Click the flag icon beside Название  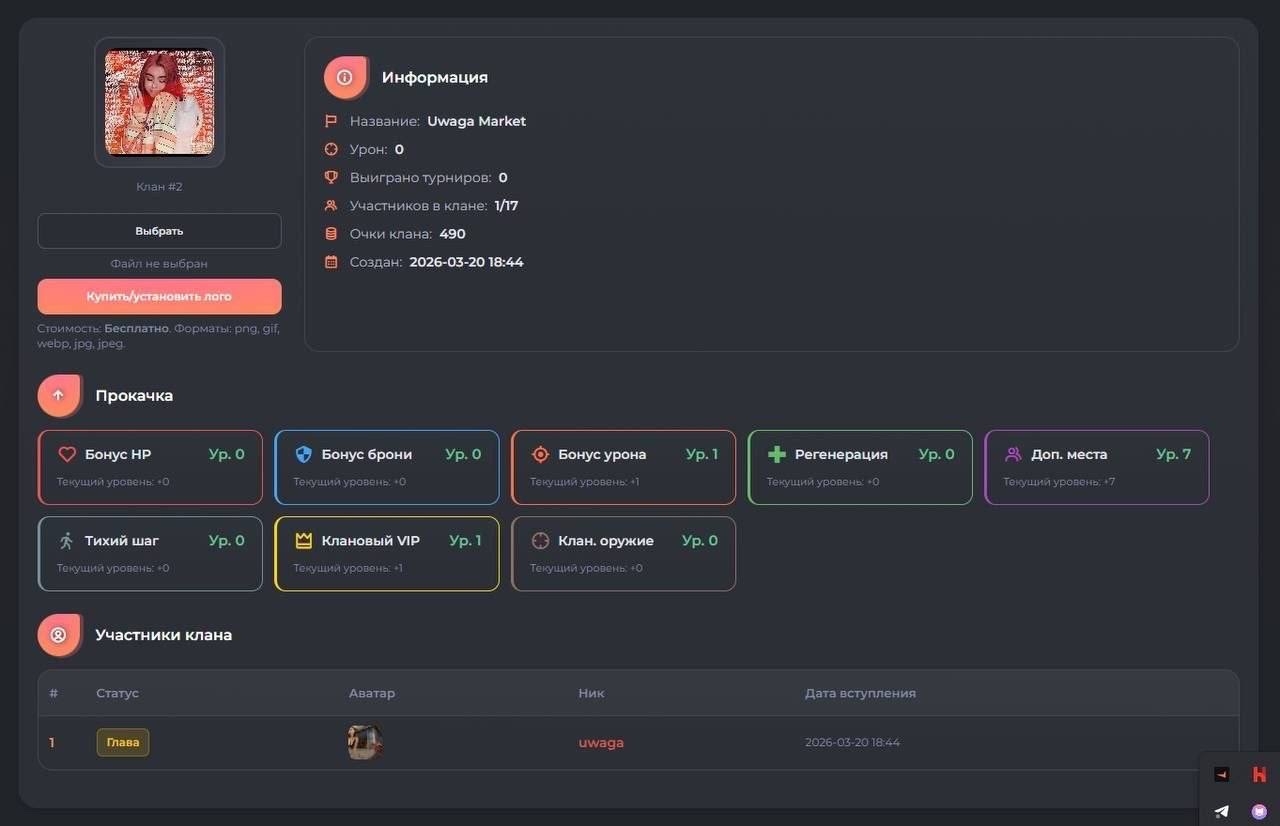pos(331,120)
